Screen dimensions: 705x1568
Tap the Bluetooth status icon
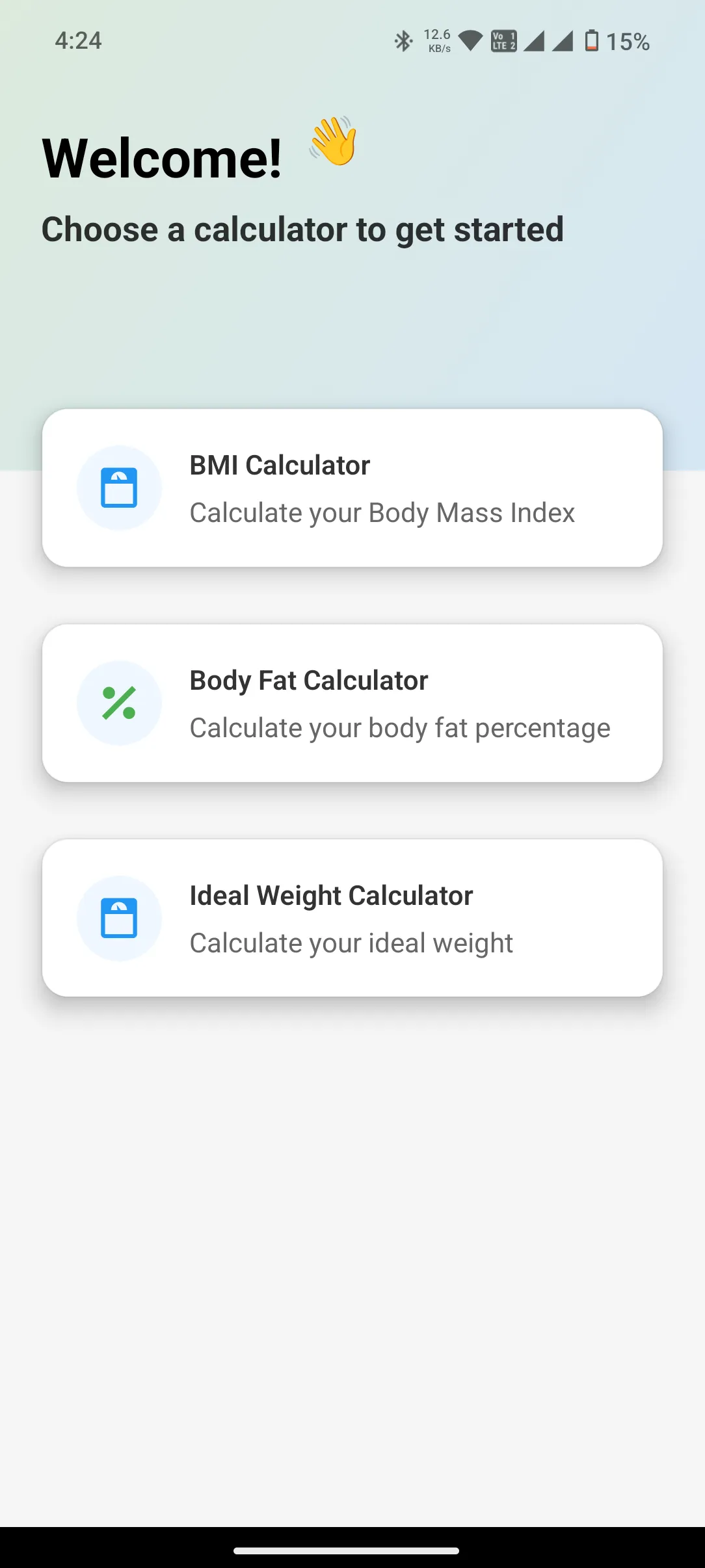(403, 41)
